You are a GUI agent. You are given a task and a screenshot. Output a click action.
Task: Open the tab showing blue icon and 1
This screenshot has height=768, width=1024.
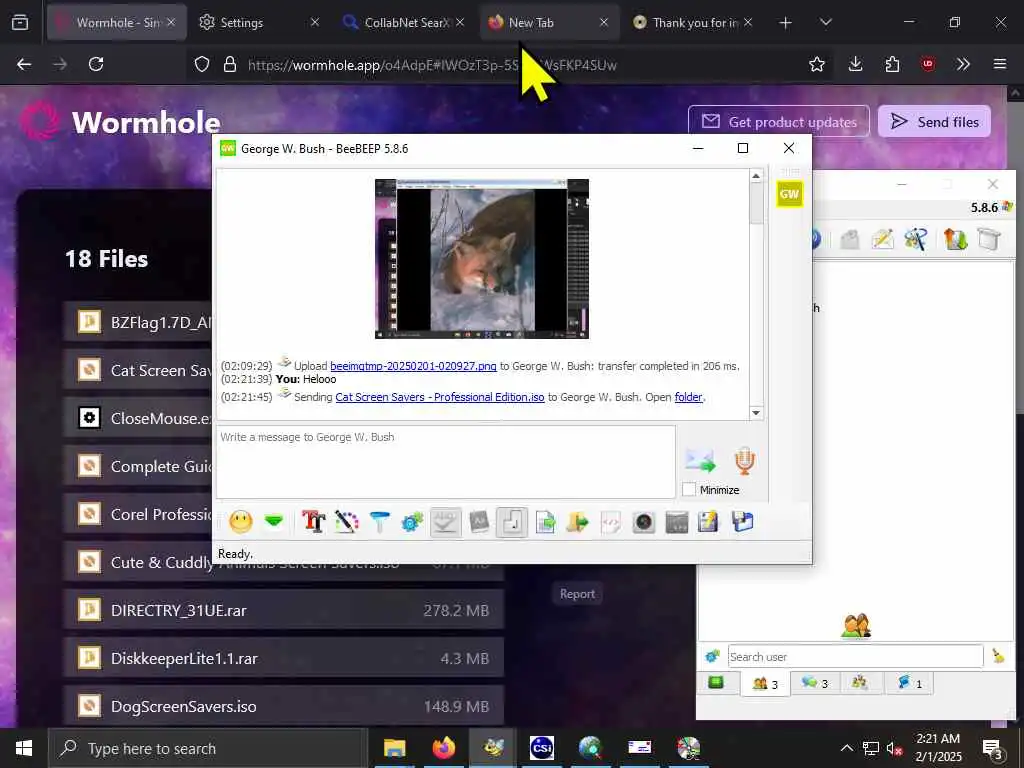coord(909,683)
